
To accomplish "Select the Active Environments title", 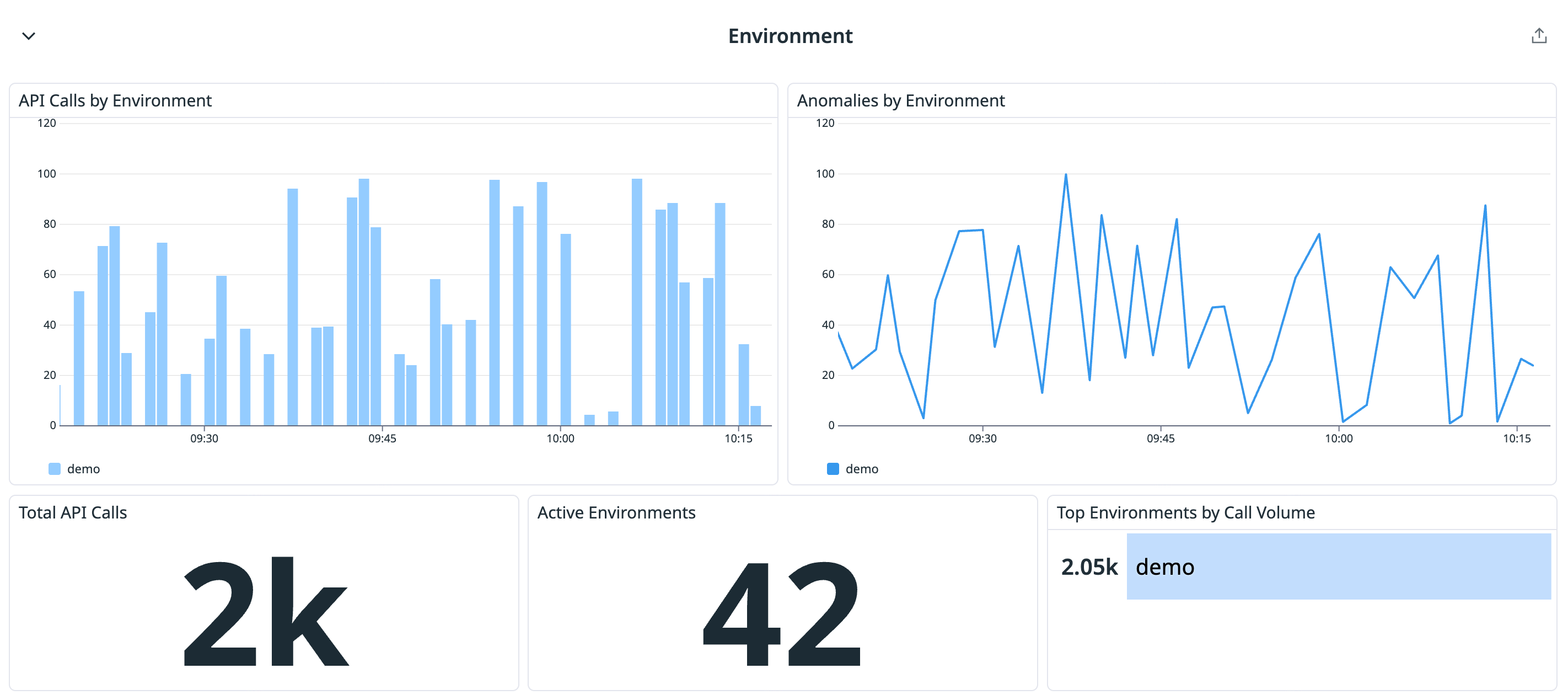I will coord(616,512).
